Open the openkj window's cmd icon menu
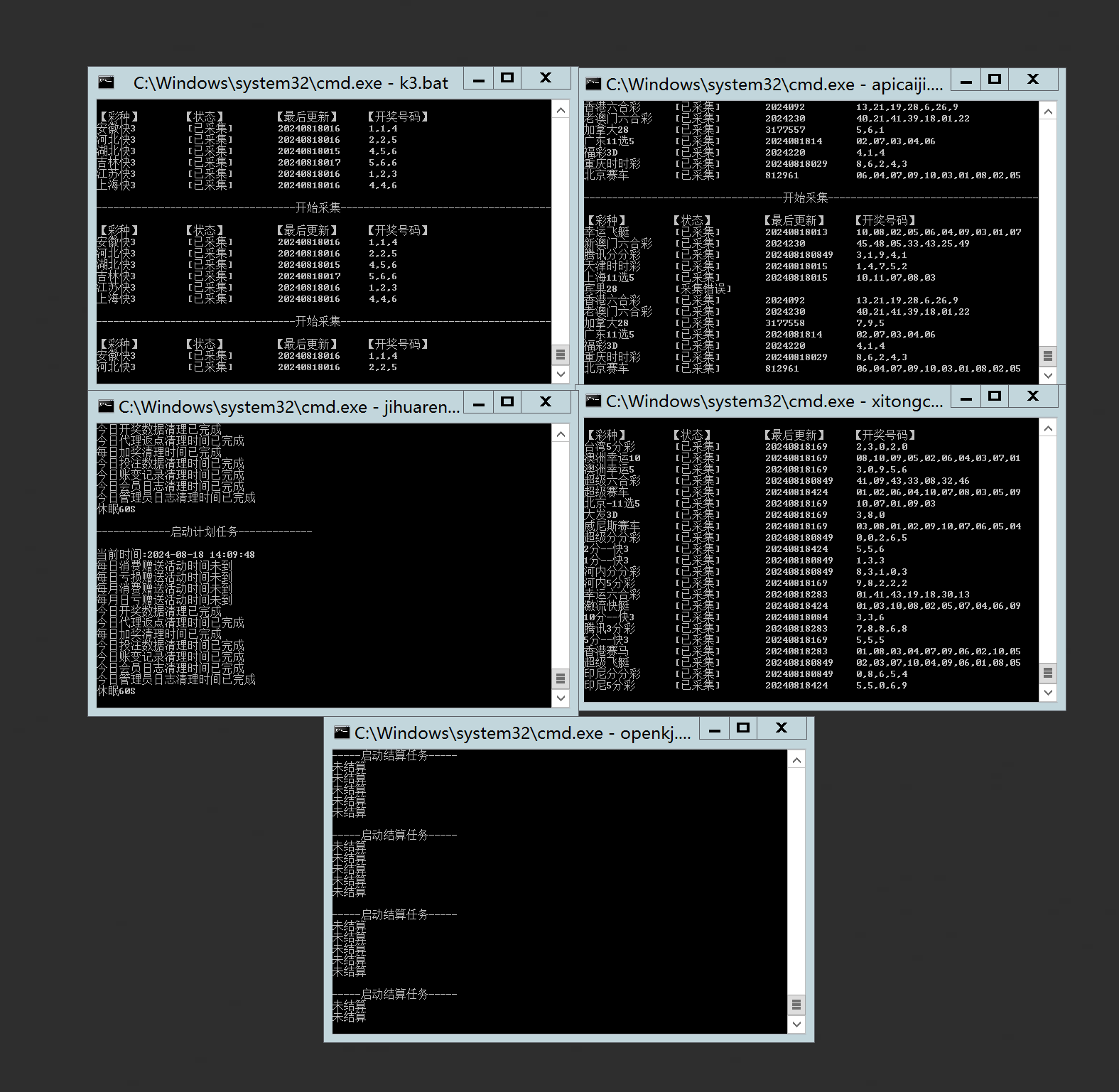1119x1092 pixels. 342,732
